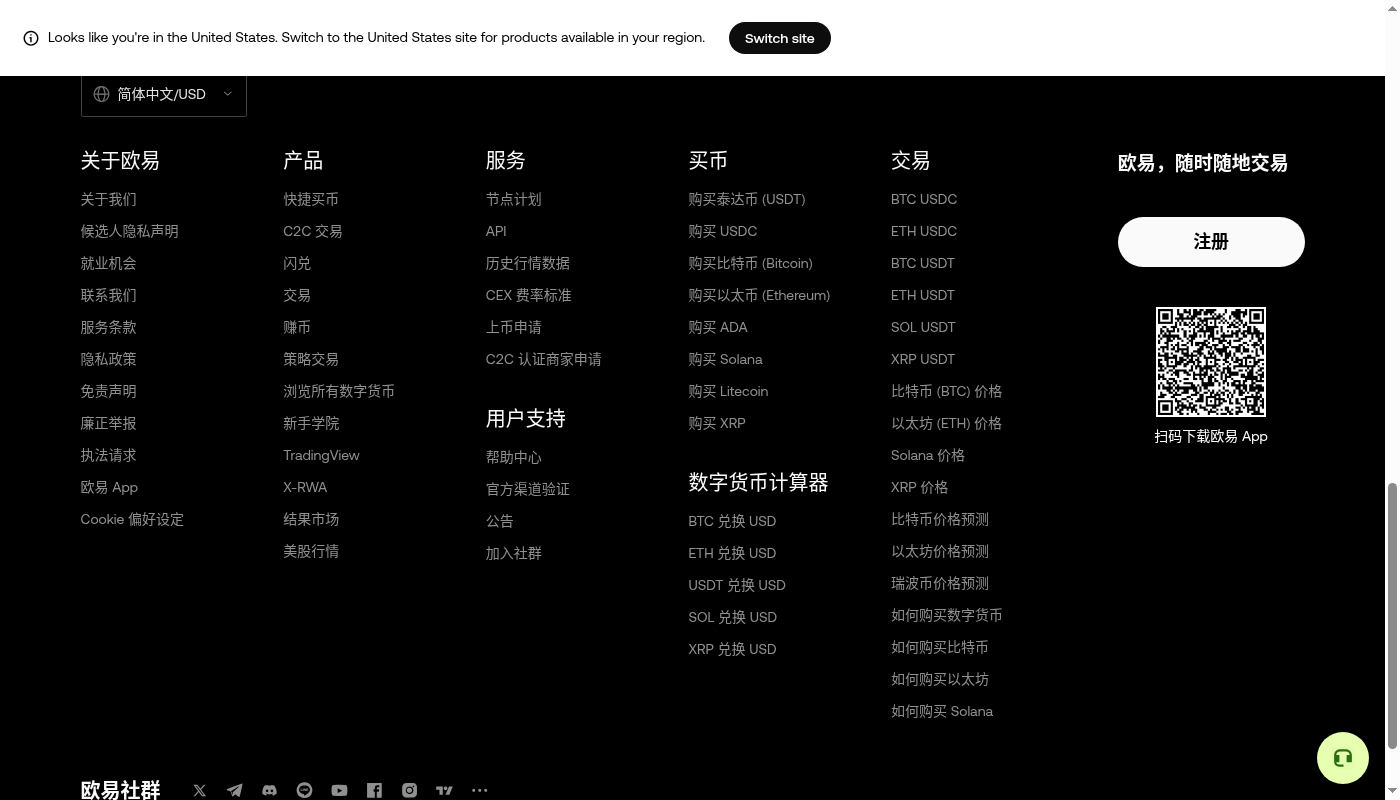Open the X (Twitter) social icon
Image resolution: width=1400 pixels, height=800 pixels.
(x=200, y=790)
